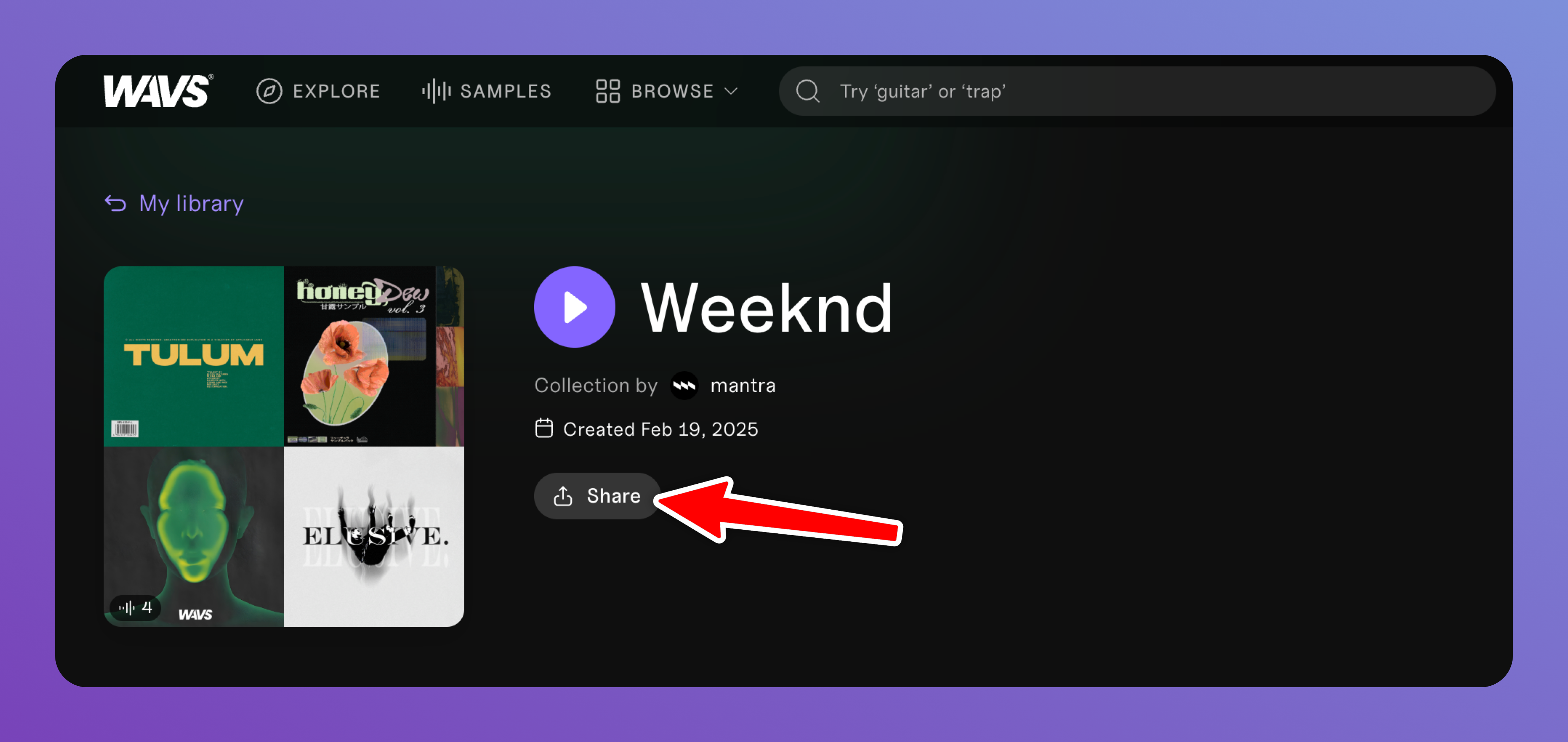The image size is (1568, 742).
Task: Open Explore via the compass icon
Action: pyautogui.click(x=269, y=91)
